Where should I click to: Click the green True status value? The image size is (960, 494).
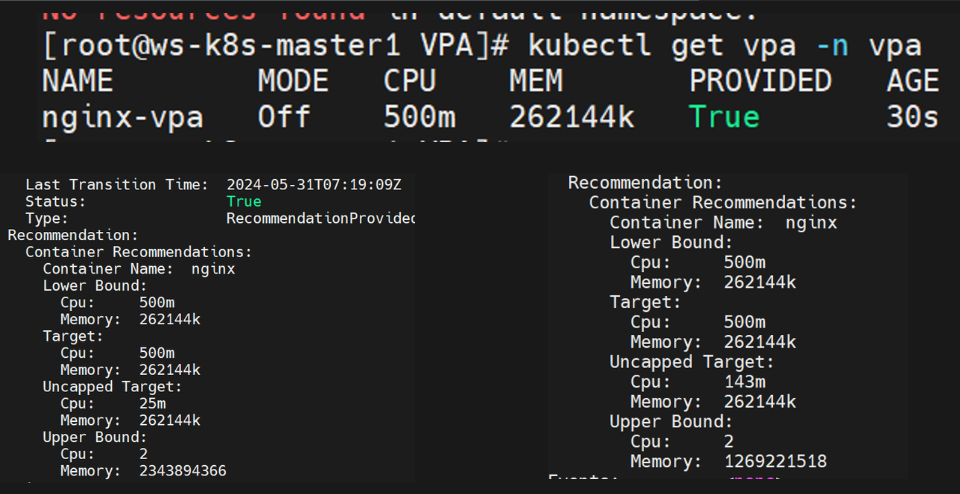point(244,201)
